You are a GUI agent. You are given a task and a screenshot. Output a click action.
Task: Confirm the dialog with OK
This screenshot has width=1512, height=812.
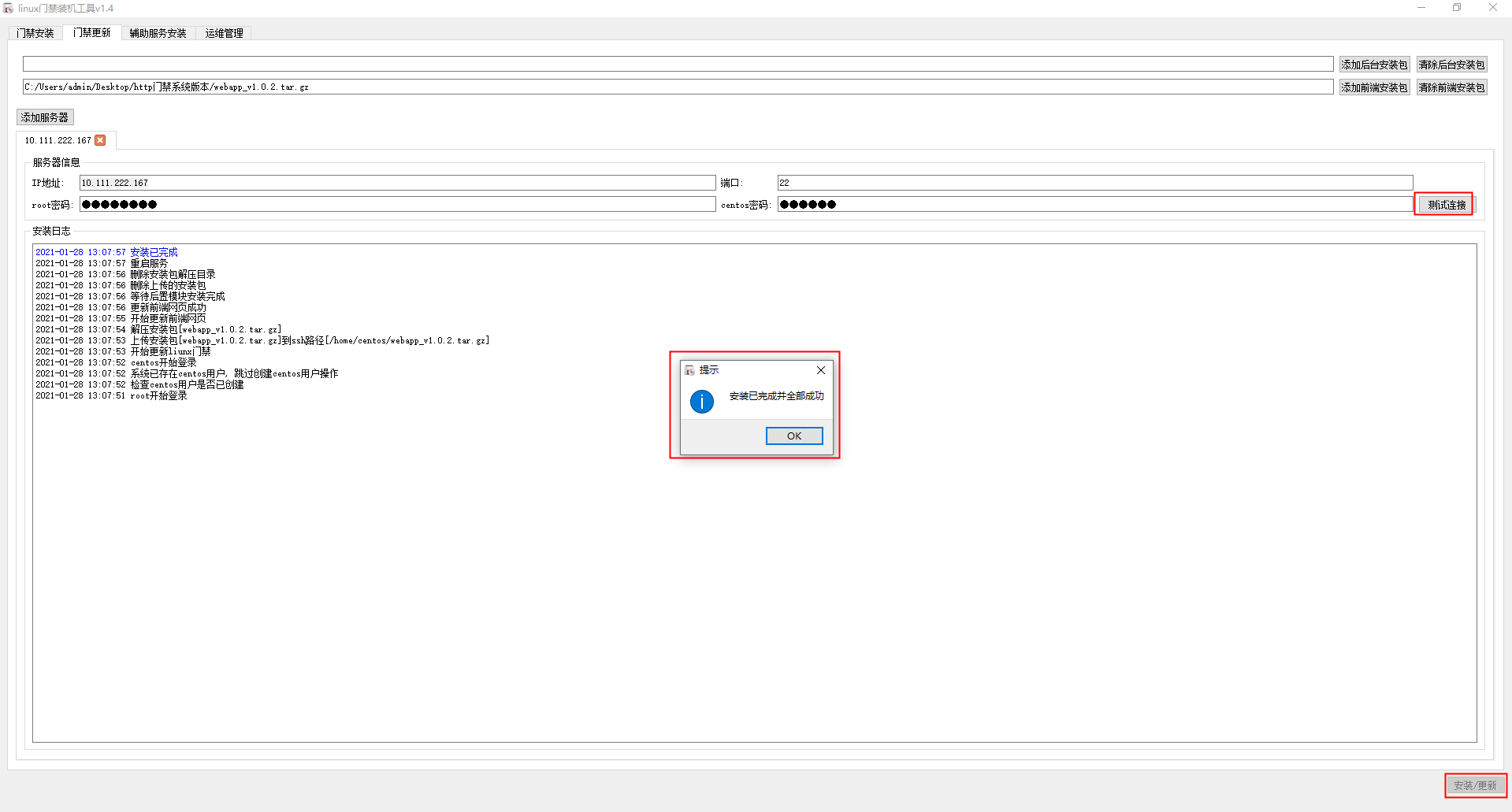click(x=794, y=436)
